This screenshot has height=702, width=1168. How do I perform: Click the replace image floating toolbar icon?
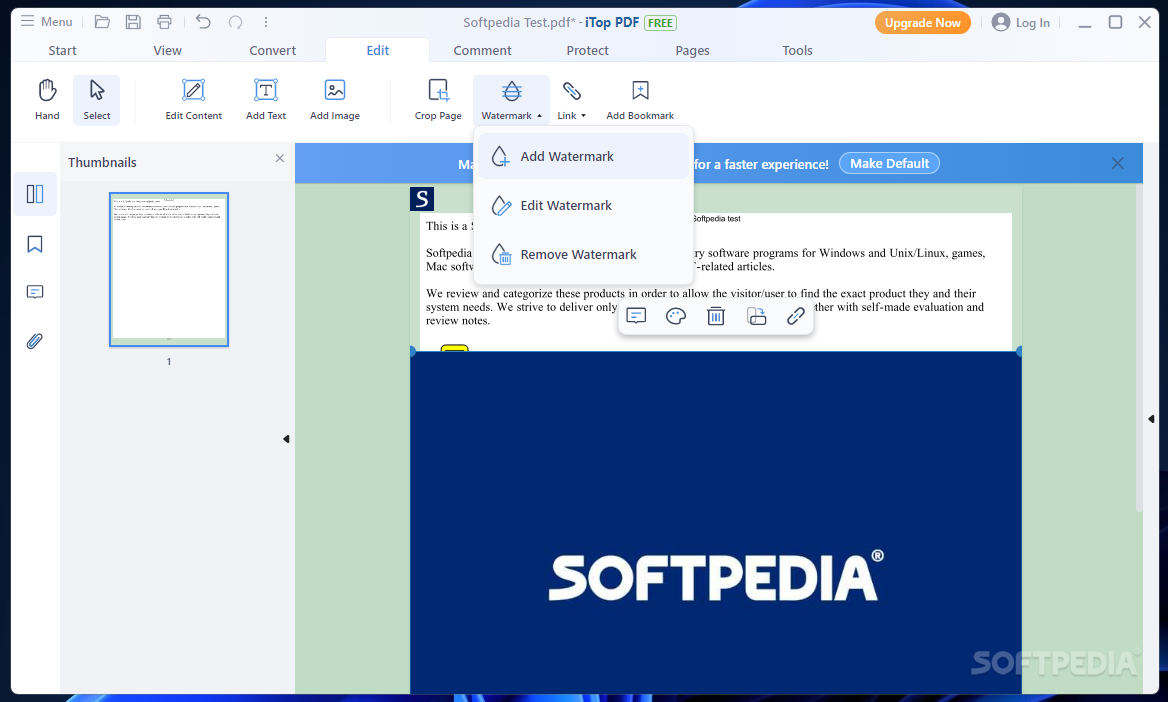pyautogui.click(x=756, y=316)
